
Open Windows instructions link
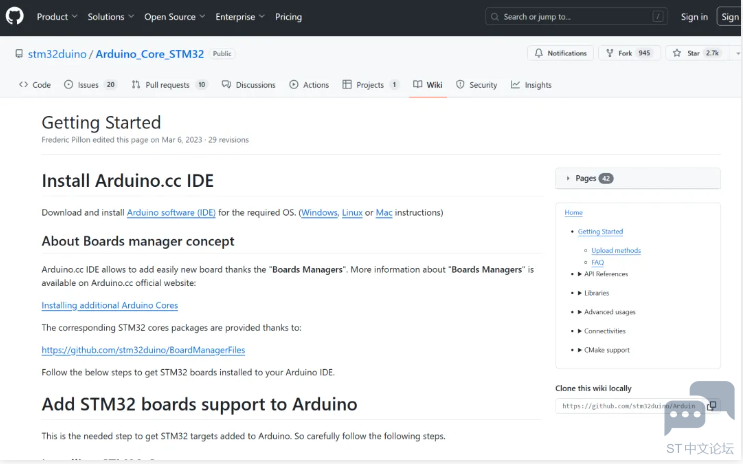(x=319, y=213)
